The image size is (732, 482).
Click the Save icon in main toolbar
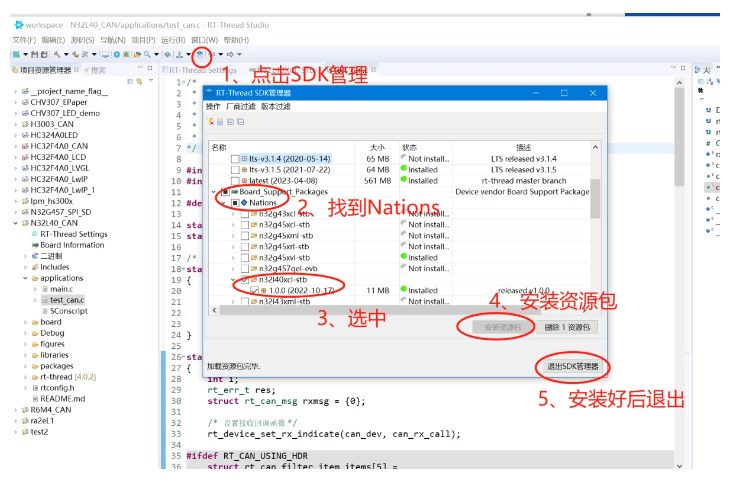[35, 55]
